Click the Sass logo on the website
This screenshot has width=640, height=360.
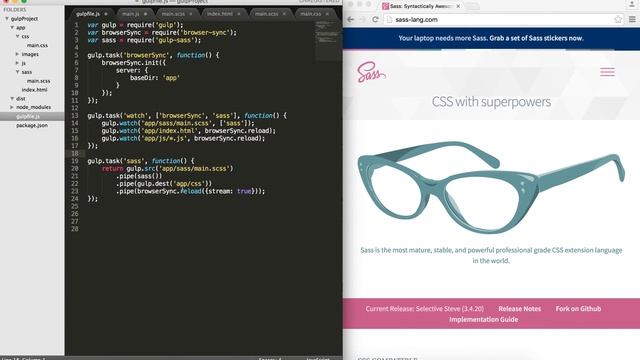tap(371, 72)
